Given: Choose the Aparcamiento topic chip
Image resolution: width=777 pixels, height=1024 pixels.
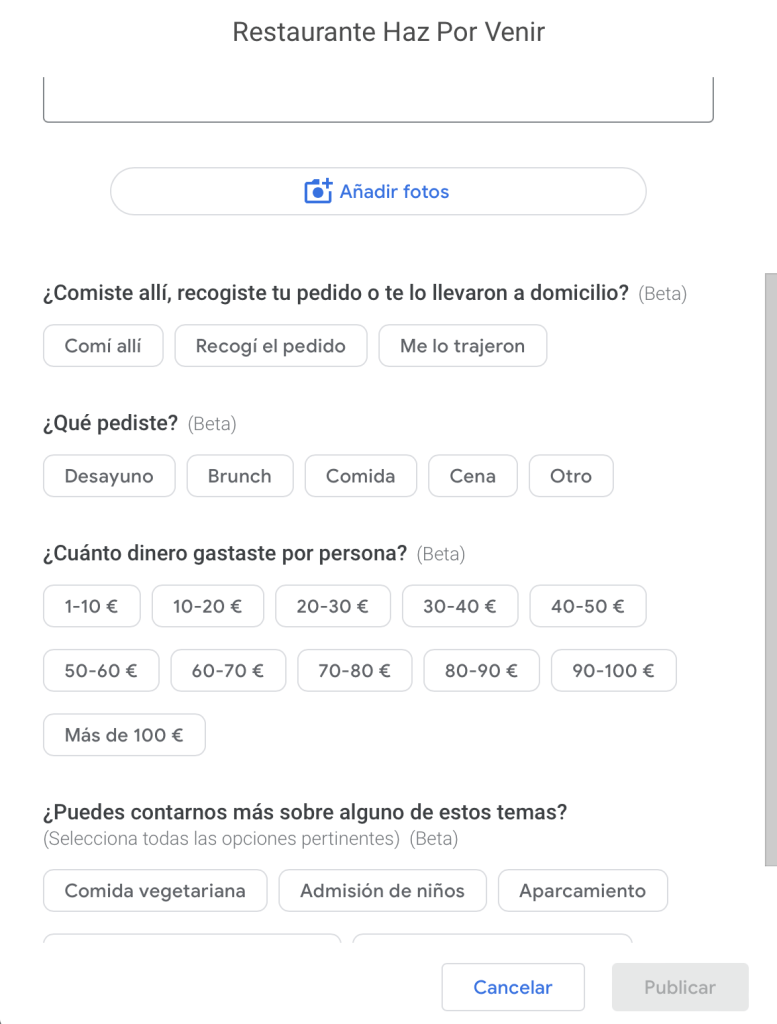Looking at the screenshot, I should pyautogui.click(x=582, y=890).
